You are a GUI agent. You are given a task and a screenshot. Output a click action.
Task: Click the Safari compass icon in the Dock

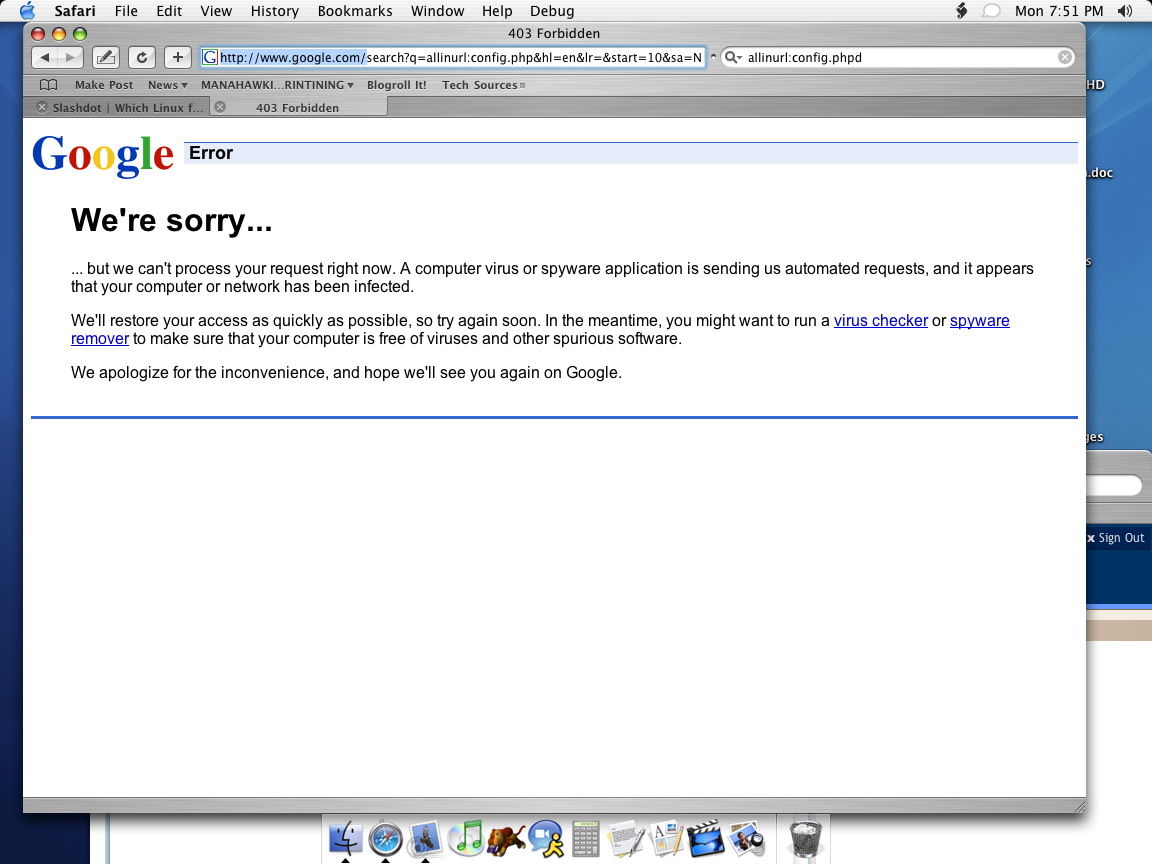385,839
